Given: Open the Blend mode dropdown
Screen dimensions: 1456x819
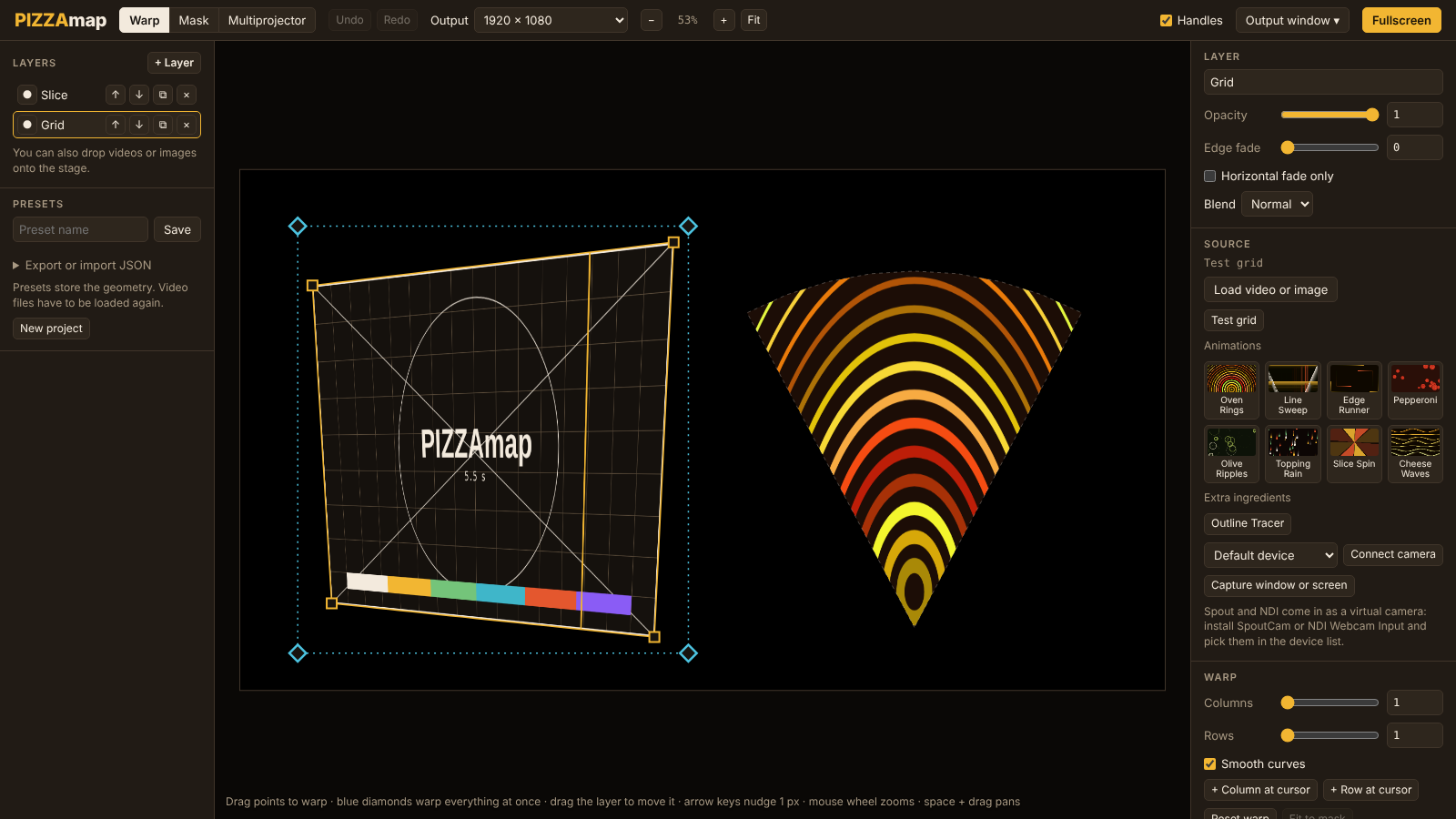Looking at the screenshot, I should click(1277, 204).
